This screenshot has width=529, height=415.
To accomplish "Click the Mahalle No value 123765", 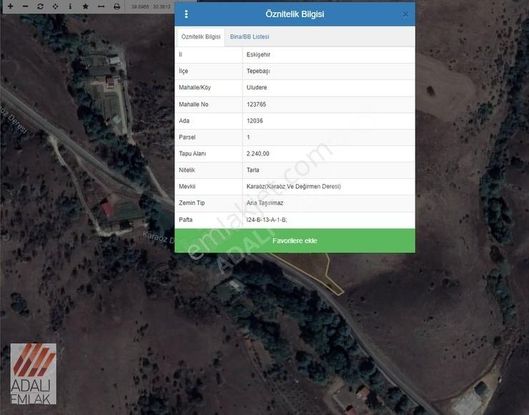I will 256,104.
